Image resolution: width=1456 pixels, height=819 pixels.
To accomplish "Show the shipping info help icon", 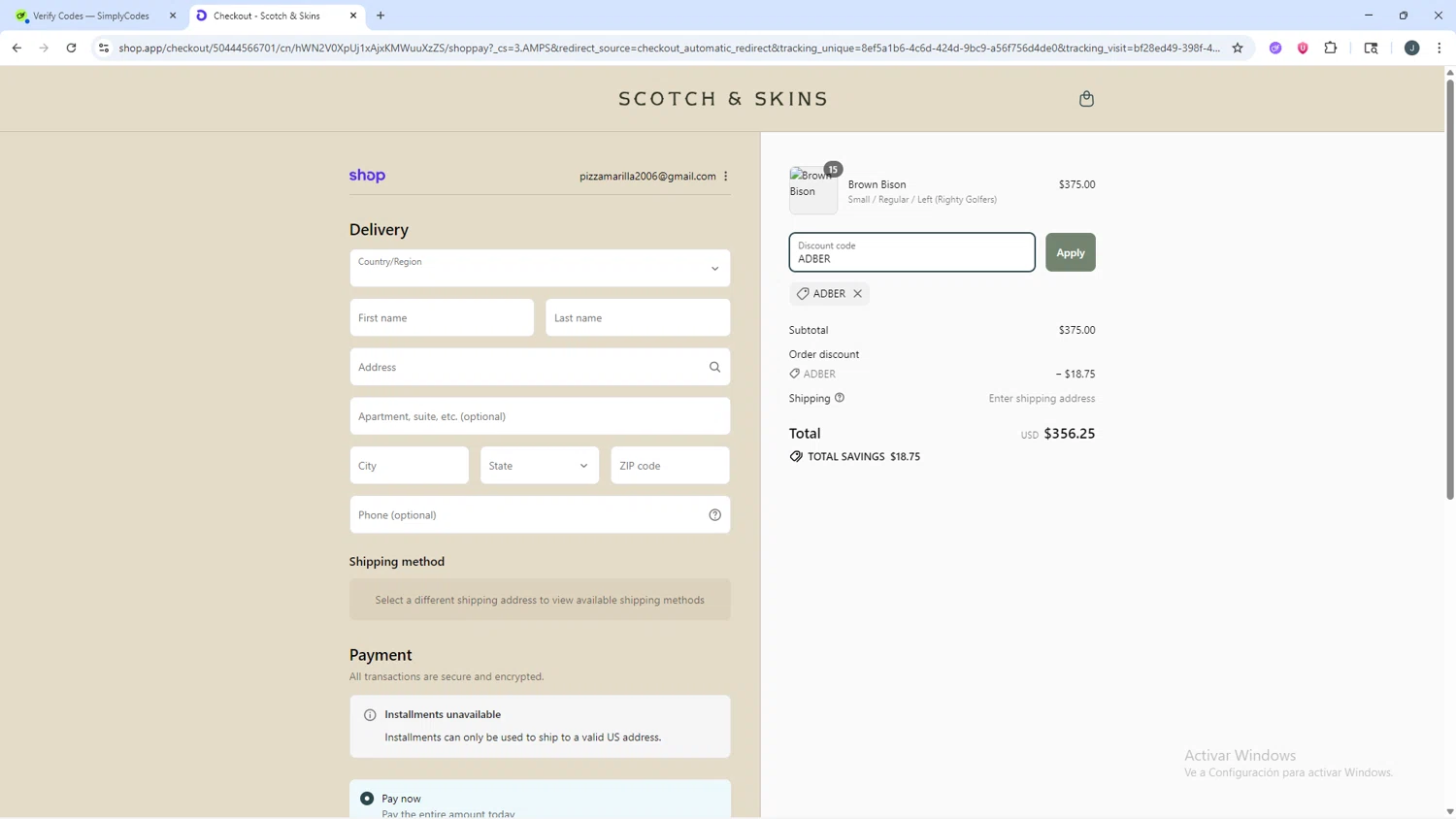I will [x=840, y=398].
